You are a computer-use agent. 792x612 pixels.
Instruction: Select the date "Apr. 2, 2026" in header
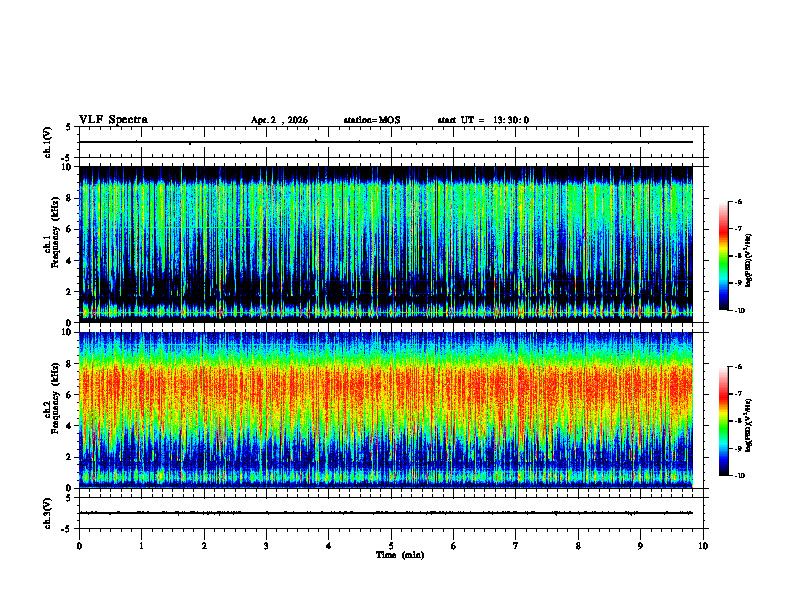click(279, 120)
